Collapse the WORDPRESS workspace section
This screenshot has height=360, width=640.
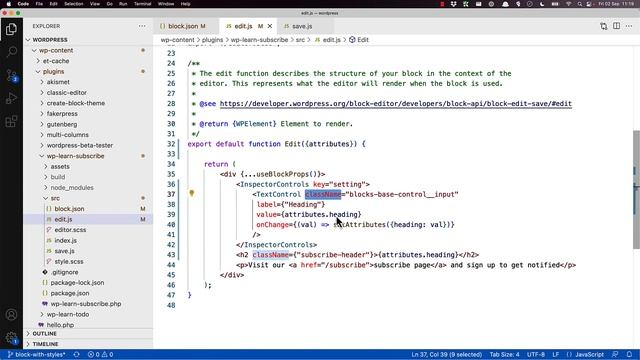tap(88, 40)
